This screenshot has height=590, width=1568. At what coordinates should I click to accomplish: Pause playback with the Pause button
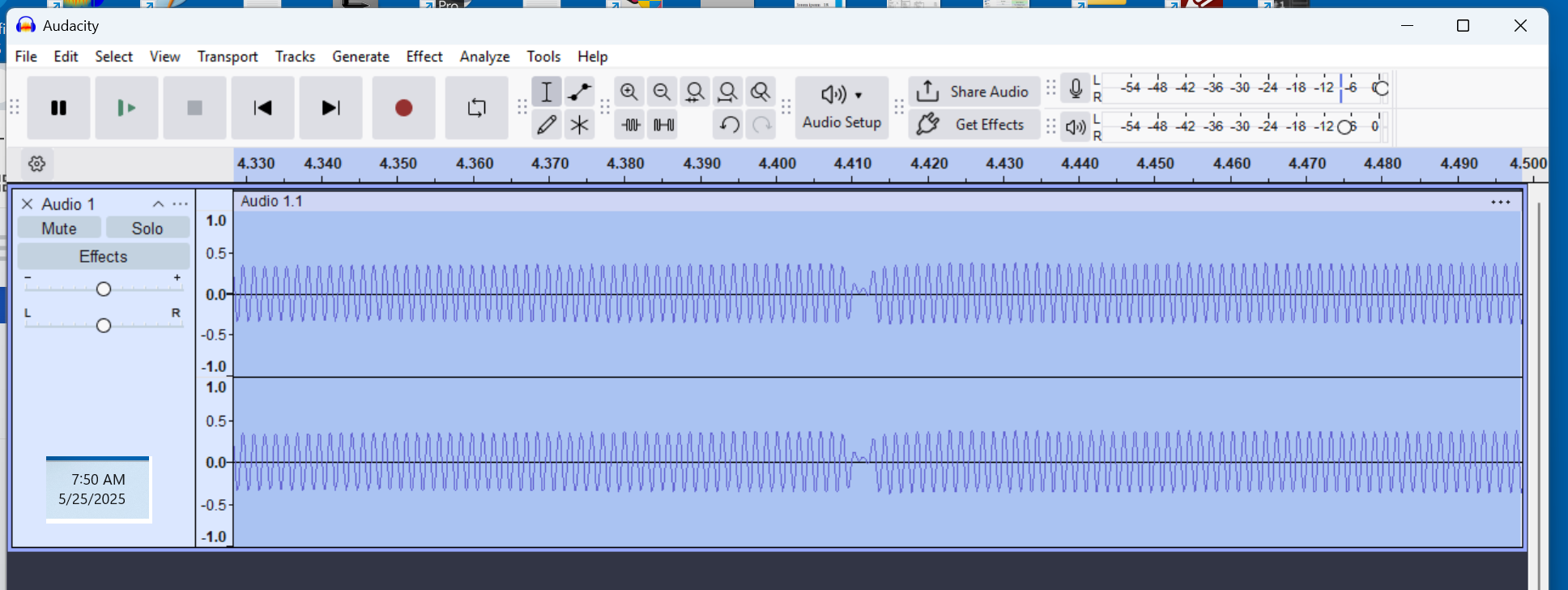(58, 108)
